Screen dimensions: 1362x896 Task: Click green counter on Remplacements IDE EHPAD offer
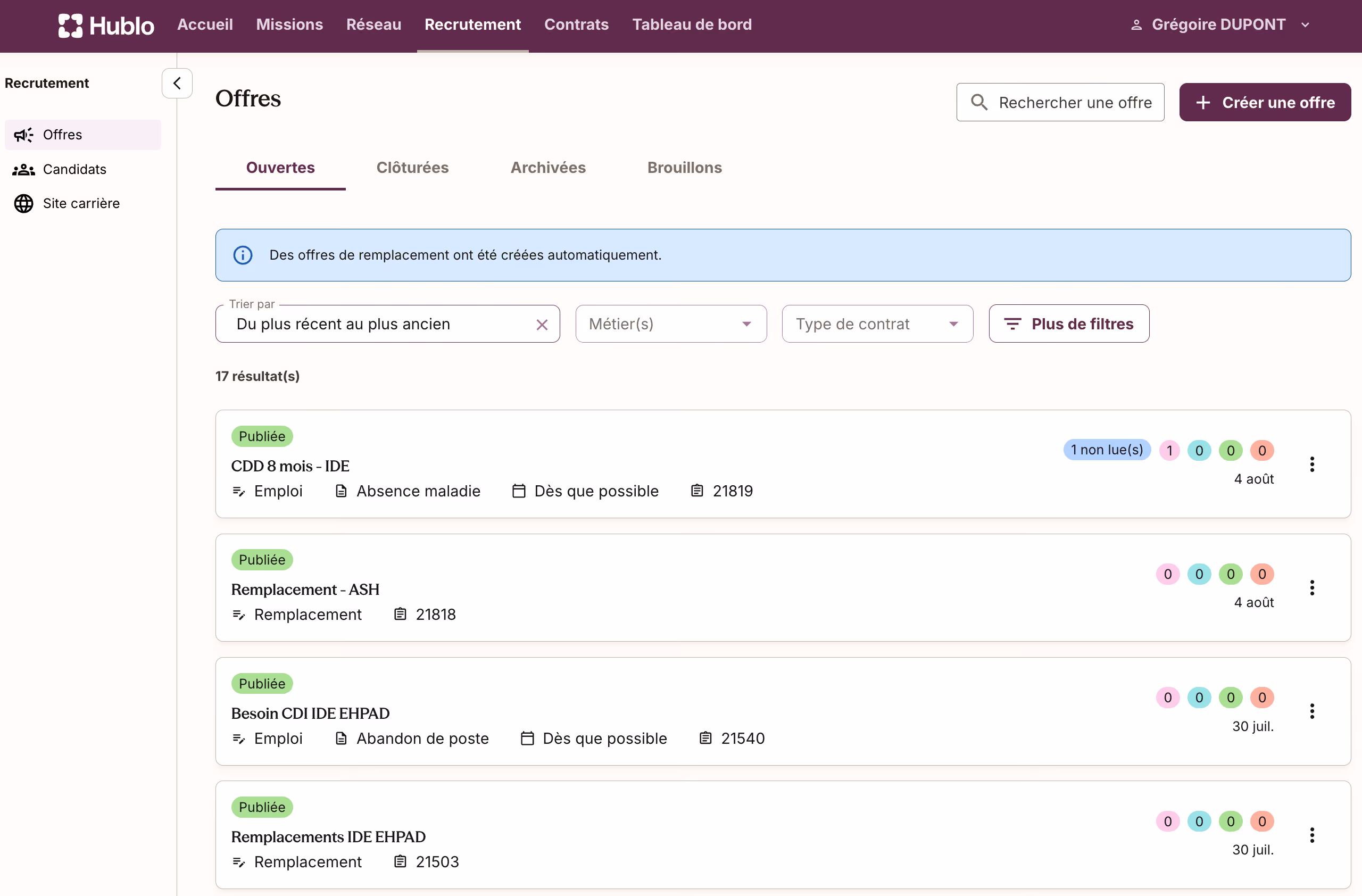point(1231,822)
